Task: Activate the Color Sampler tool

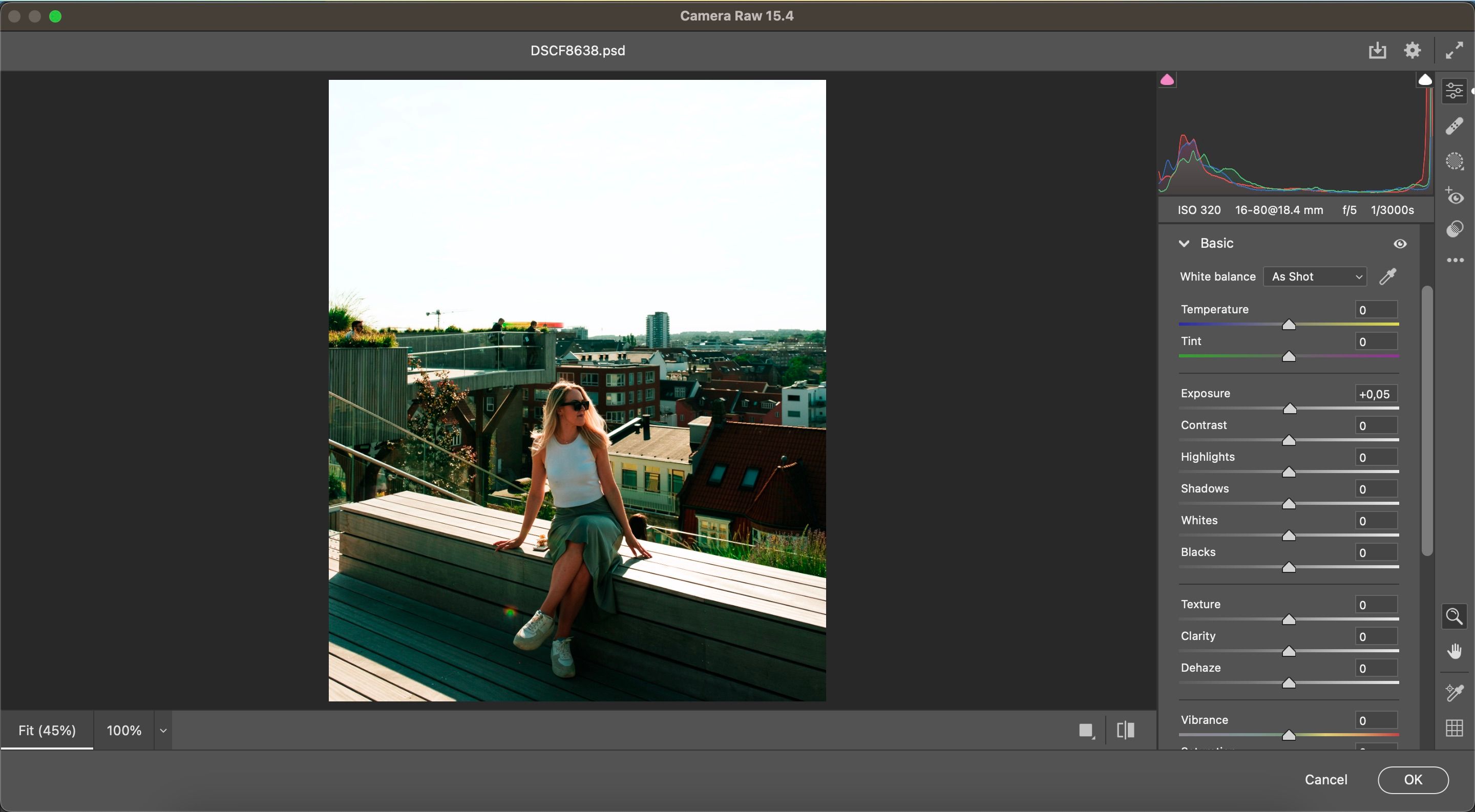Action: 1455,692
